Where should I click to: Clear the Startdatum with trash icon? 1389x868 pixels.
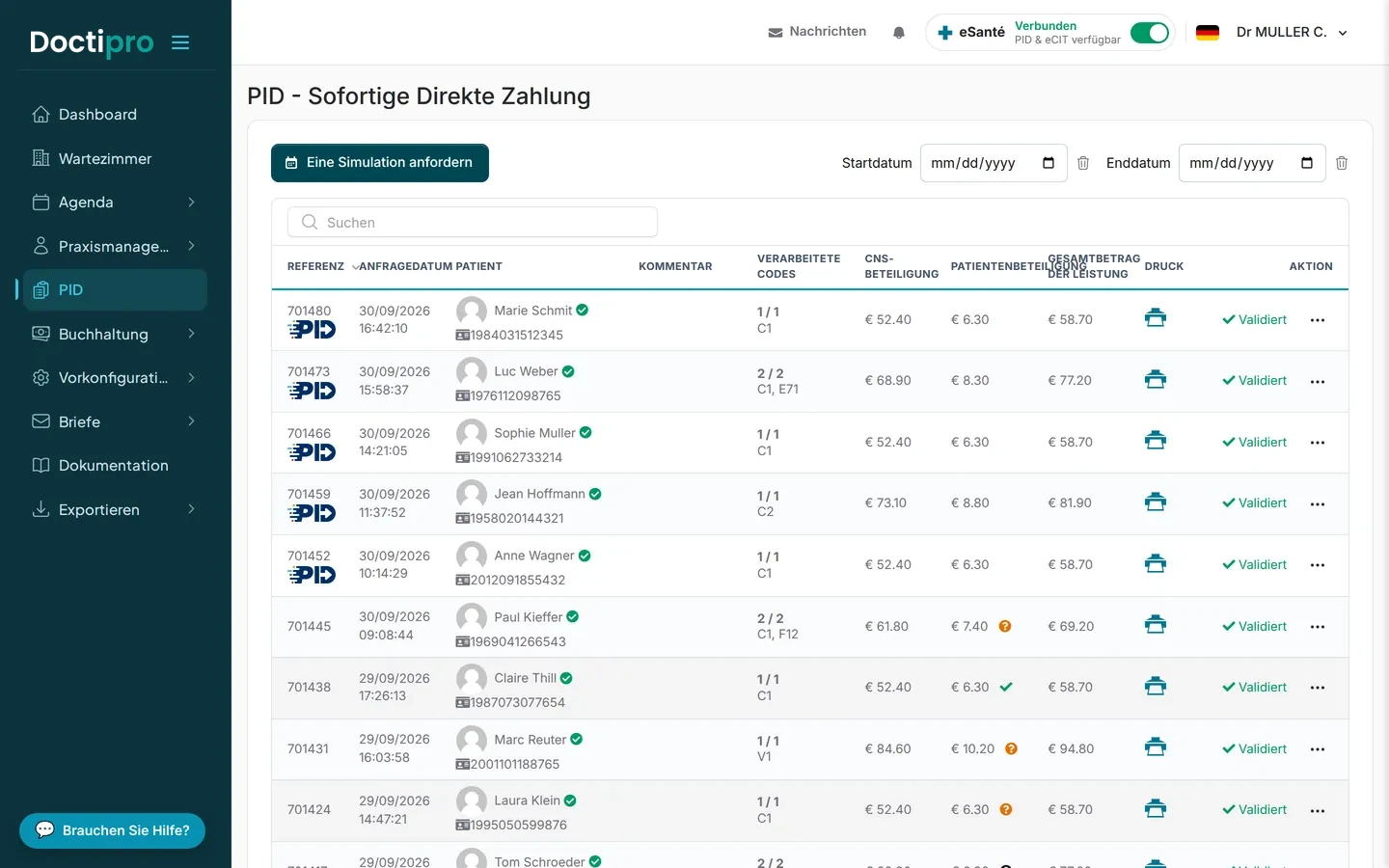click(x=1083, y=163)
